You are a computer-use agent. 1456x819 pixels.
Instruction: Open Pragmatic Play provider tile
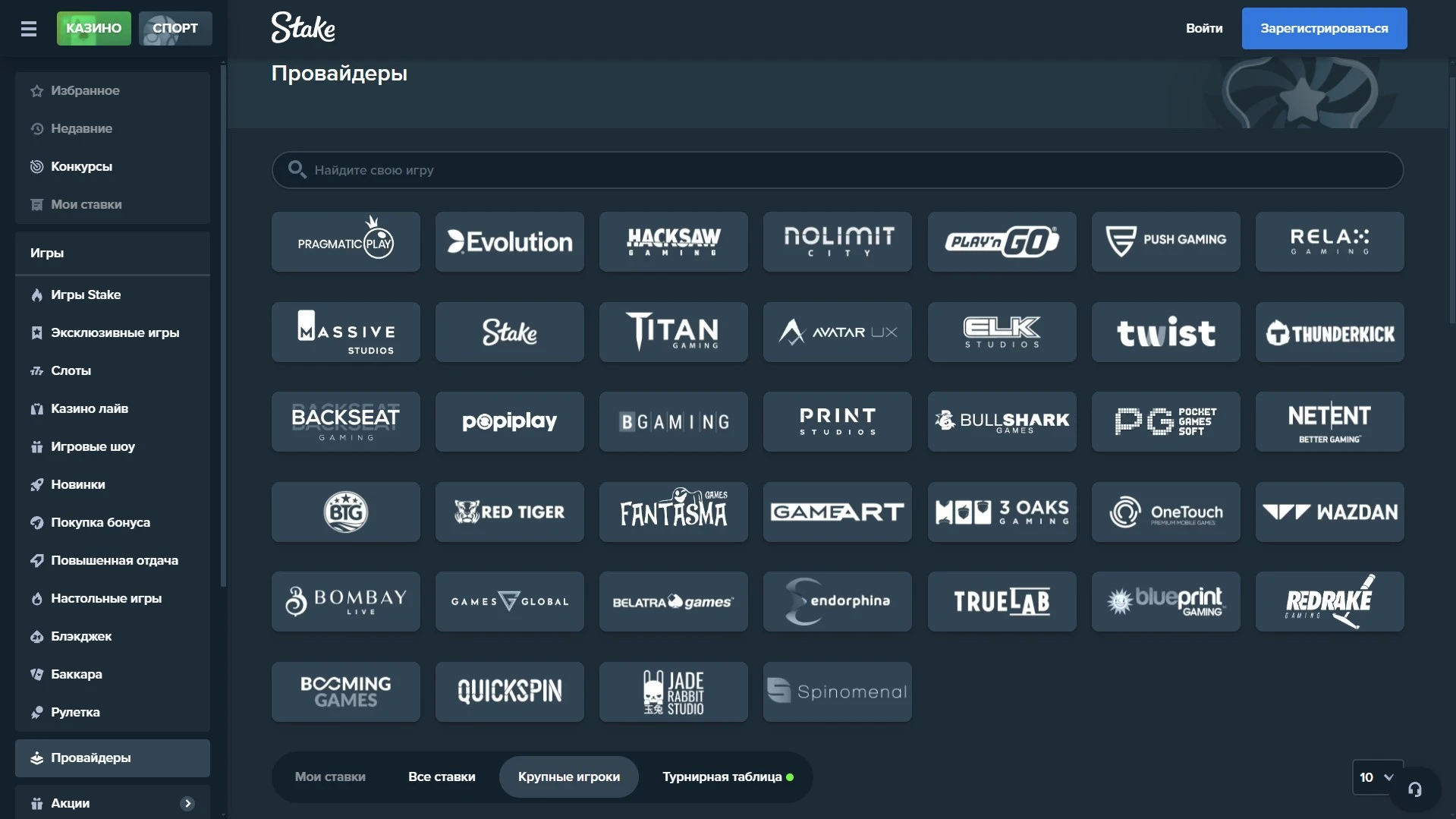(345, 241)
